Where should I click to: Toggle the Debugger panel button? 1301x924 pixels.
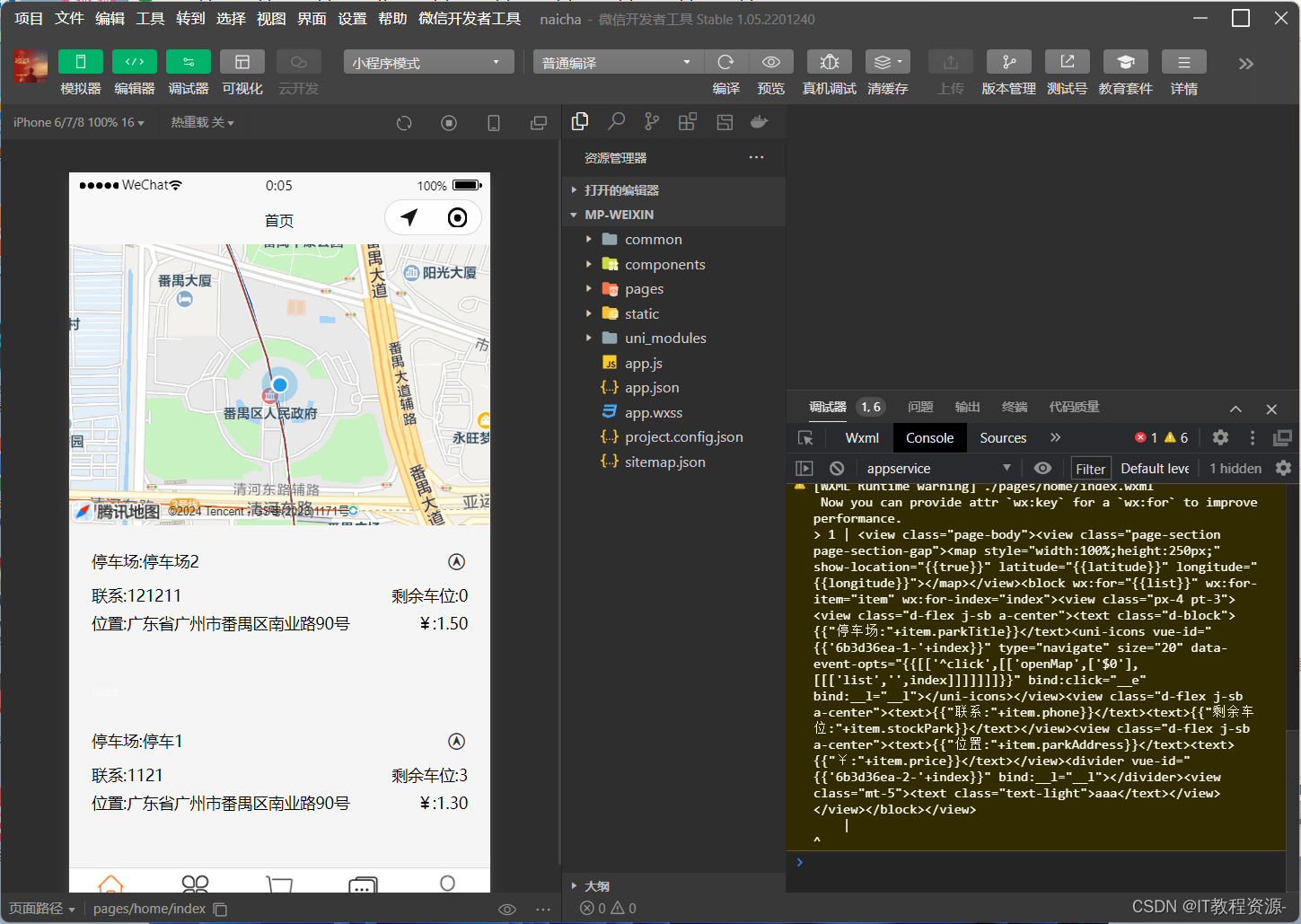tap(189, 62)
